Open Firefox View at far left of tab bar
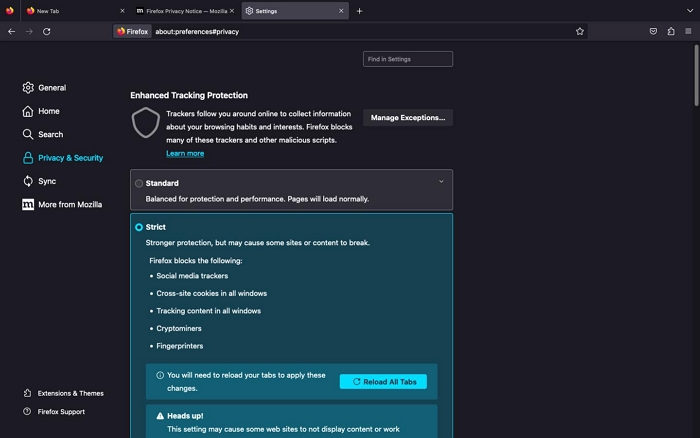Viewport: 700px width, 438px height. [x=10, y=11]
